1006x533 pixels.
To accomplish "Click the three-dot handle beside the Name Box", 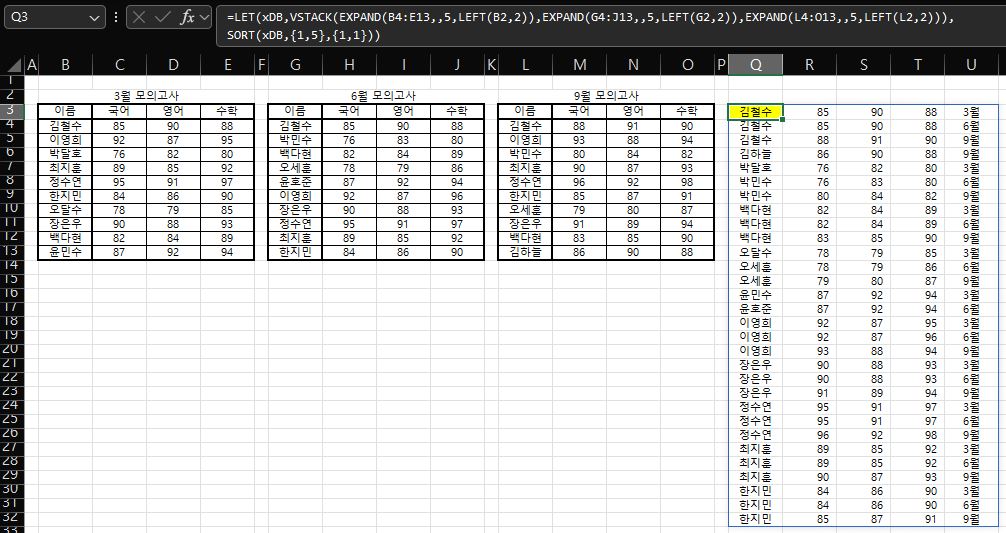I will click(x=116, y=17).
